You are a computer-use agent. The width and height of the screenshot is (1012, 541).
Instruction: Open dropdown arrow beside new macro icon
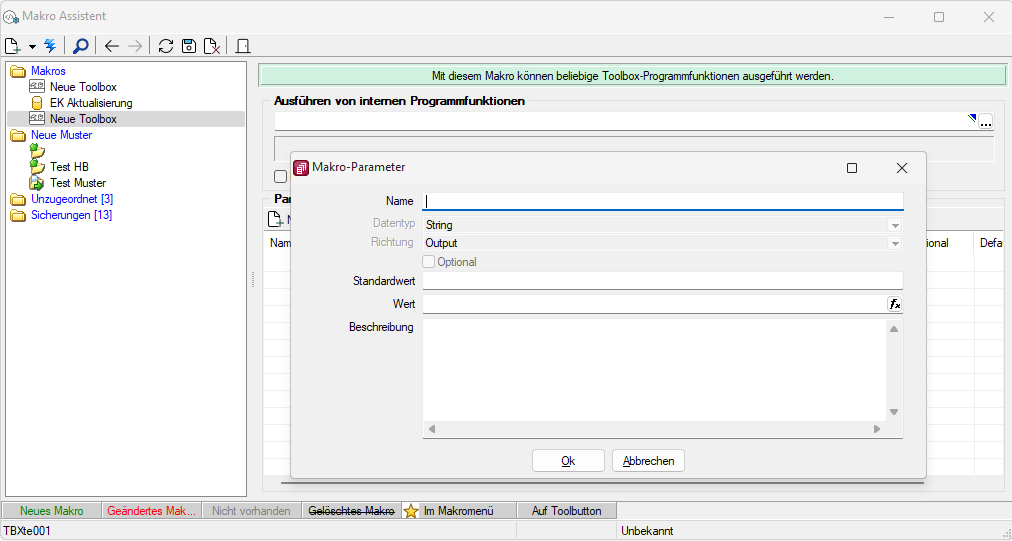(32, 46)
